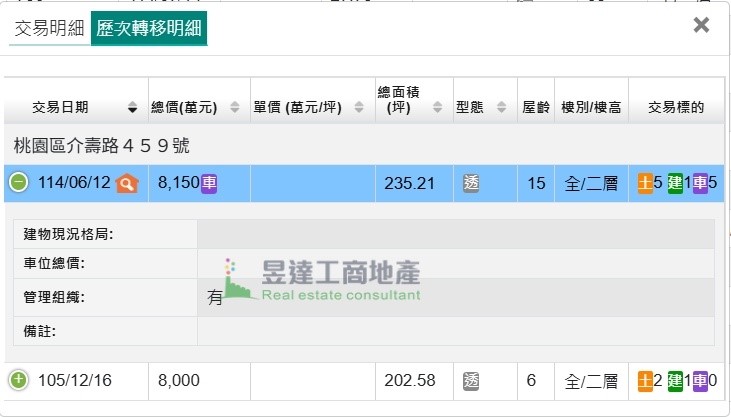Viewport: 731px width, 417px height.
Task: Click the magnifier house icon beside 114/06/12
Action: pos(126,183)
